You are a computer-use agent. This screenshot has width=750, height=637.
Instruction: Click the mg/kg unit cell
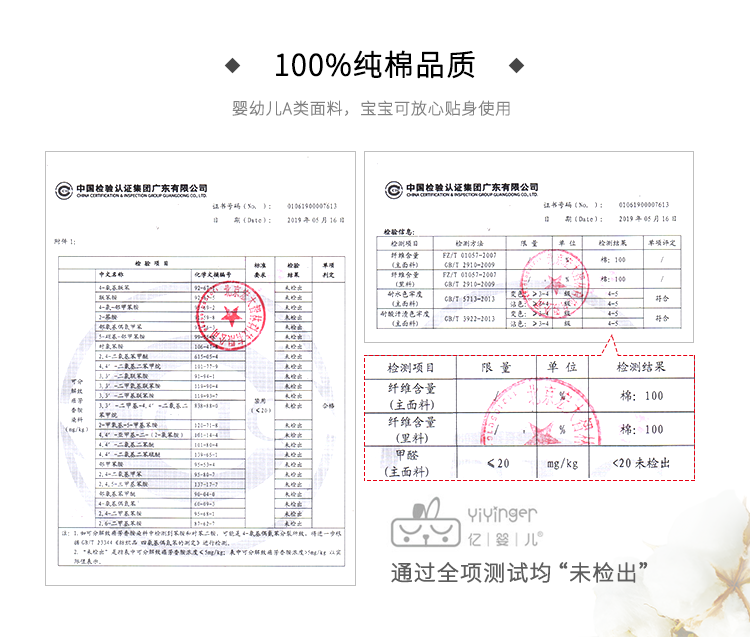coord(568,463)
